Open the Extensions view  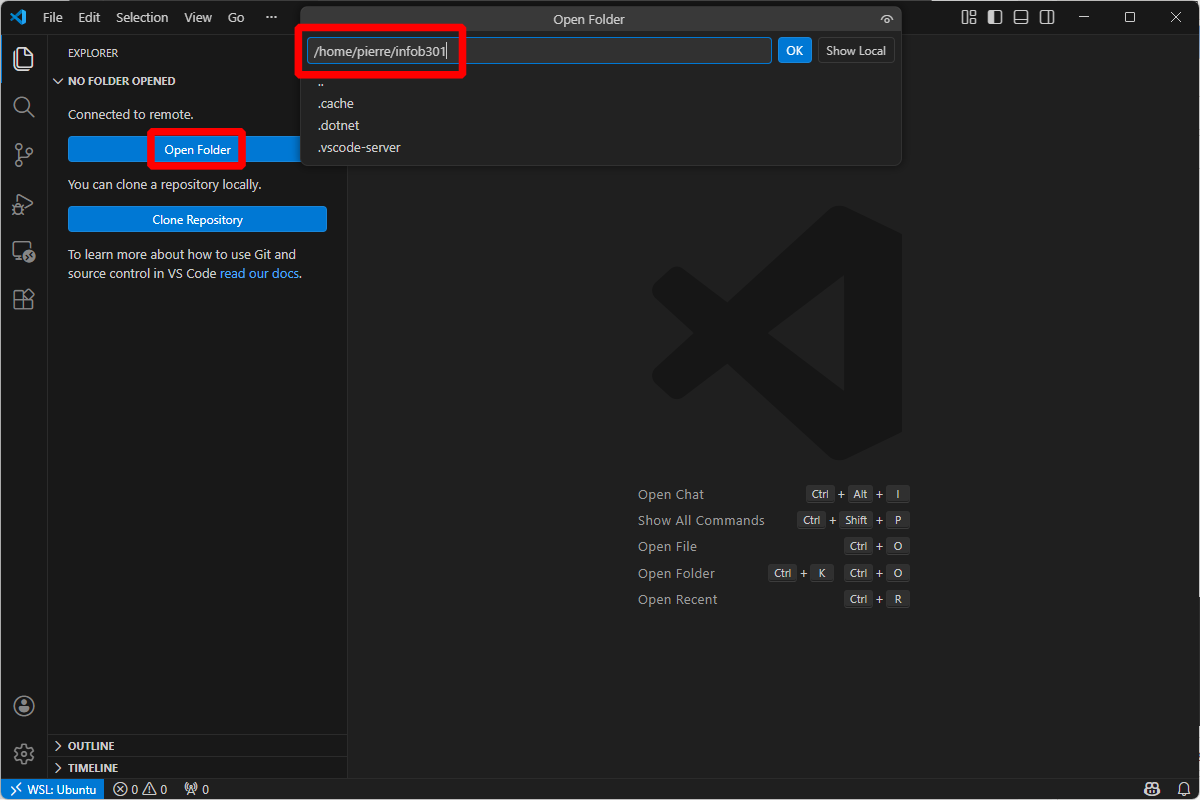click(x=23, y=299)
